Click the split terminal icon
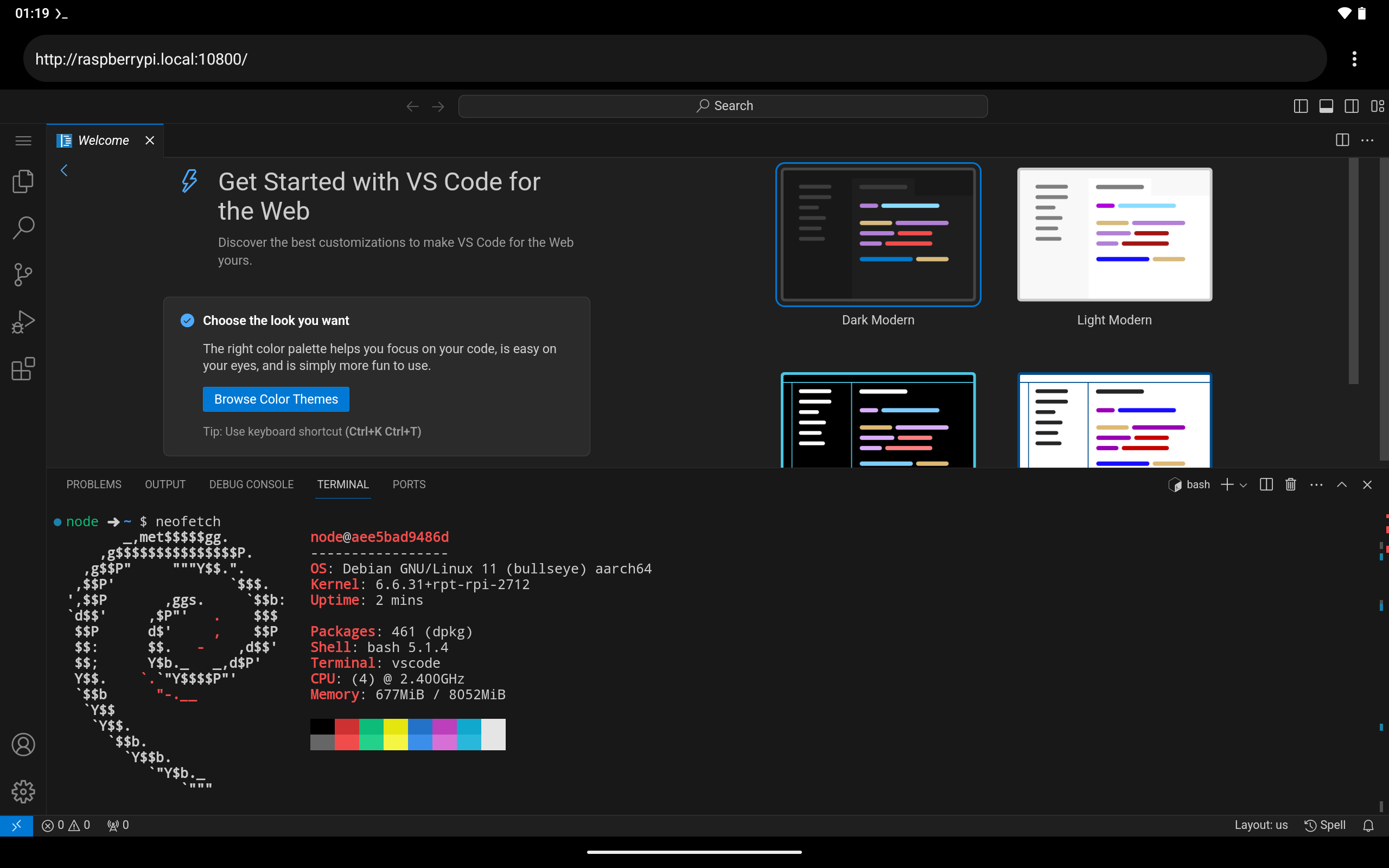 pyautogui.click(x=1265, y=484)
